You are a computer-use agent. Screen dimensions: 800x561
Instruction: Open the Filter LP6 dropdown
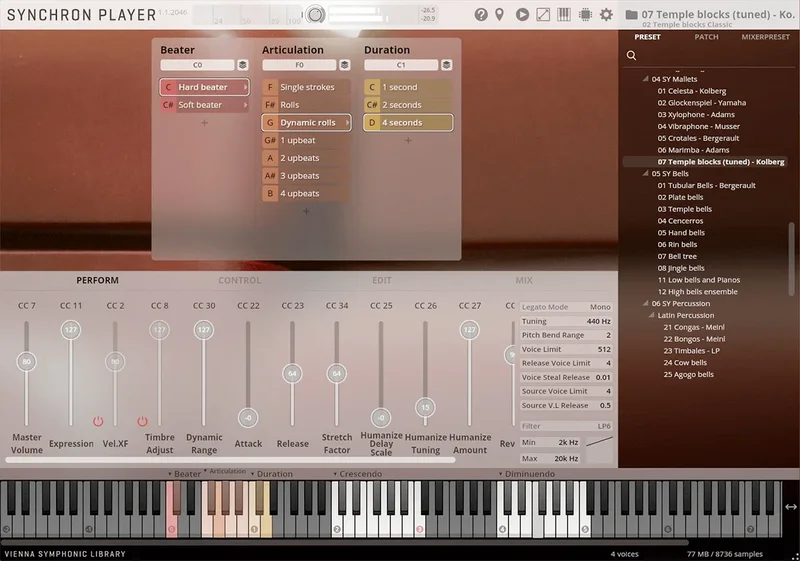tap(566, 426)
